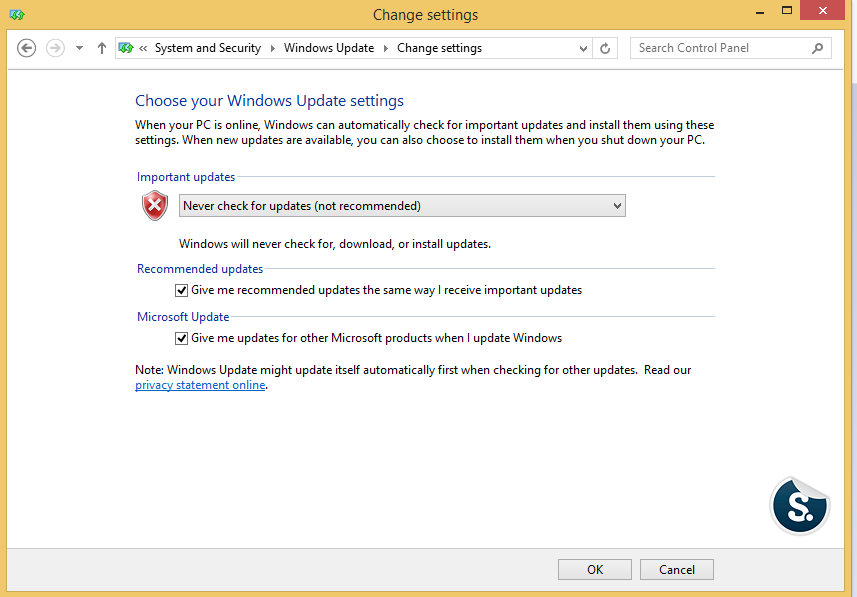
Task: Click the Control Panel icon in the address bar
Action: tap(125, 47)
